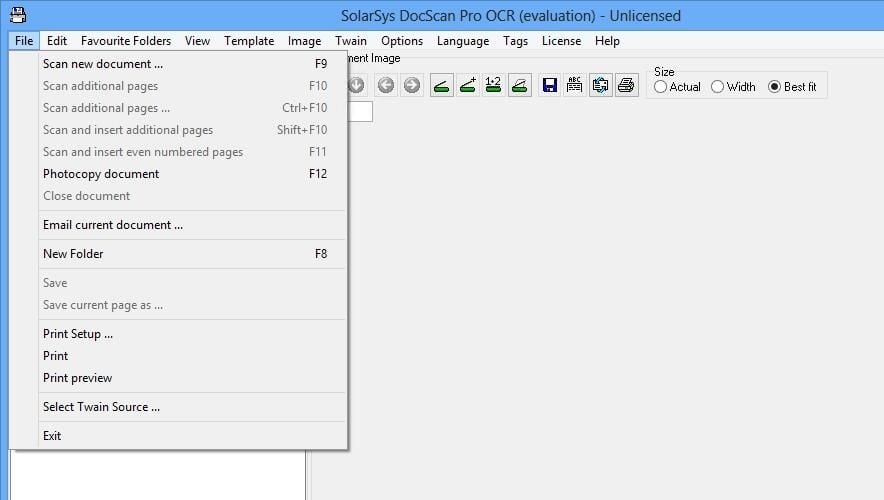
Task: Open the View menu
Action: point(197,41)
